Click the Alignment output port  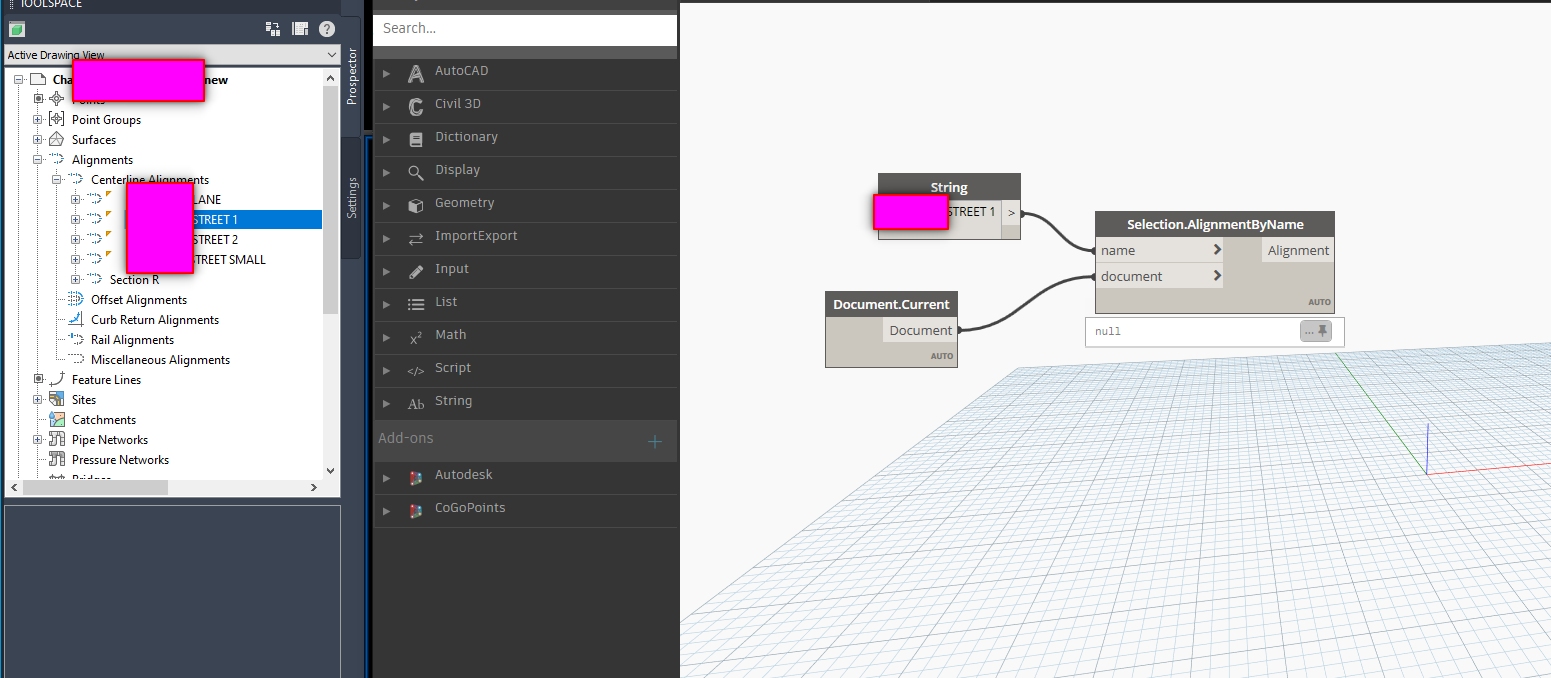coord(1298,250)
